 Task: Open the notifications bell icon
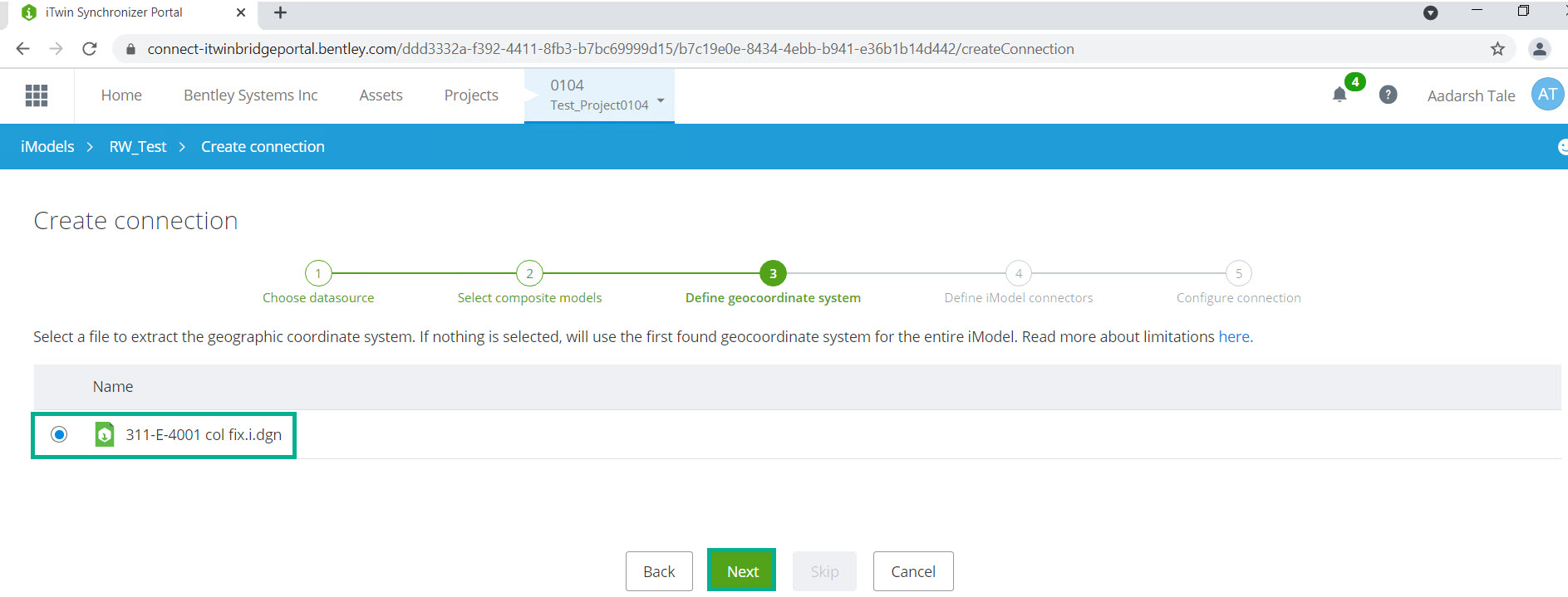click(x=1339, y=95)
